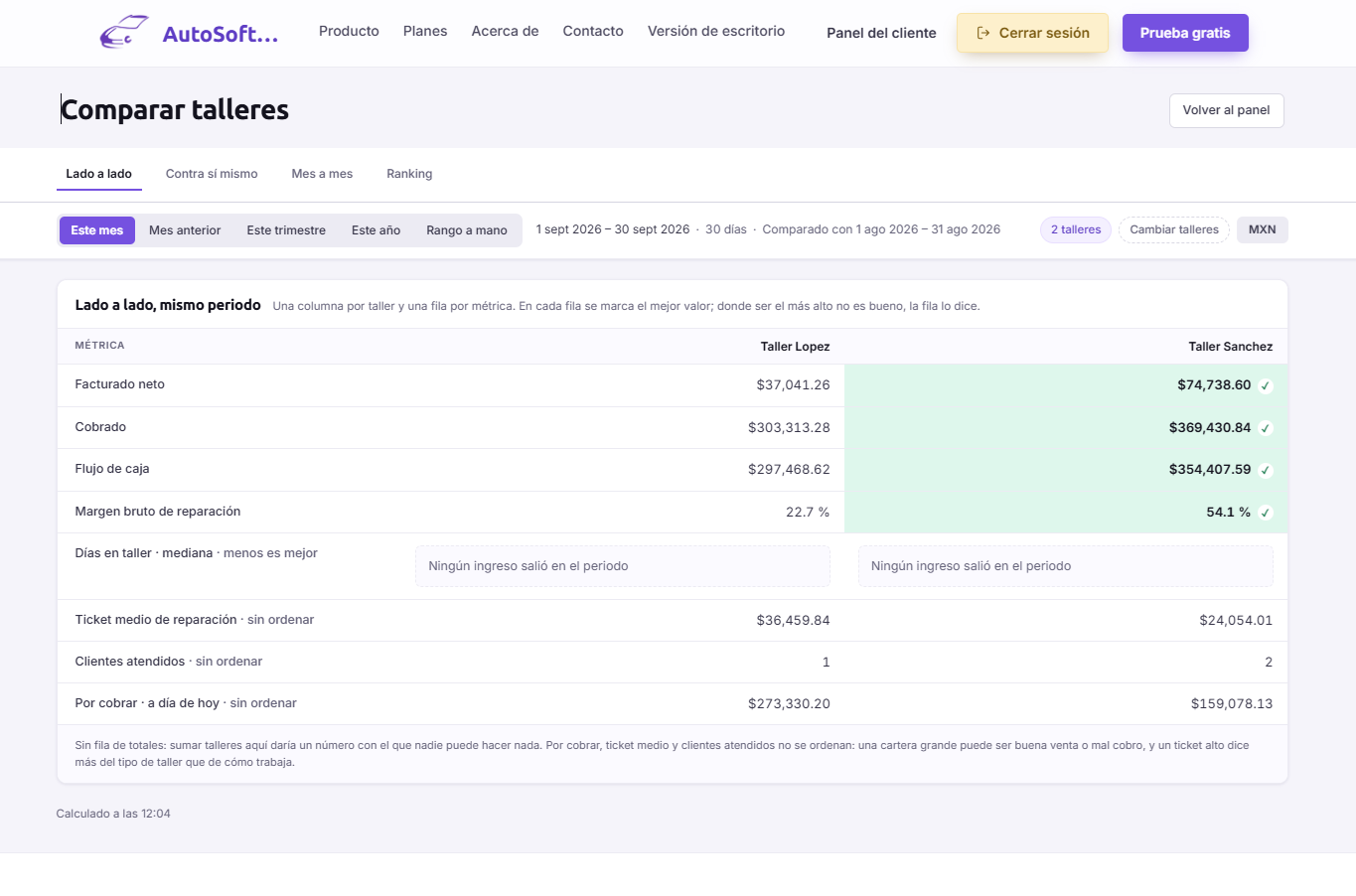This screenshot has height=896, width=1356.
Task: Click the checkmark beside 54.1 %
Action: click(x=1266, y=513)
